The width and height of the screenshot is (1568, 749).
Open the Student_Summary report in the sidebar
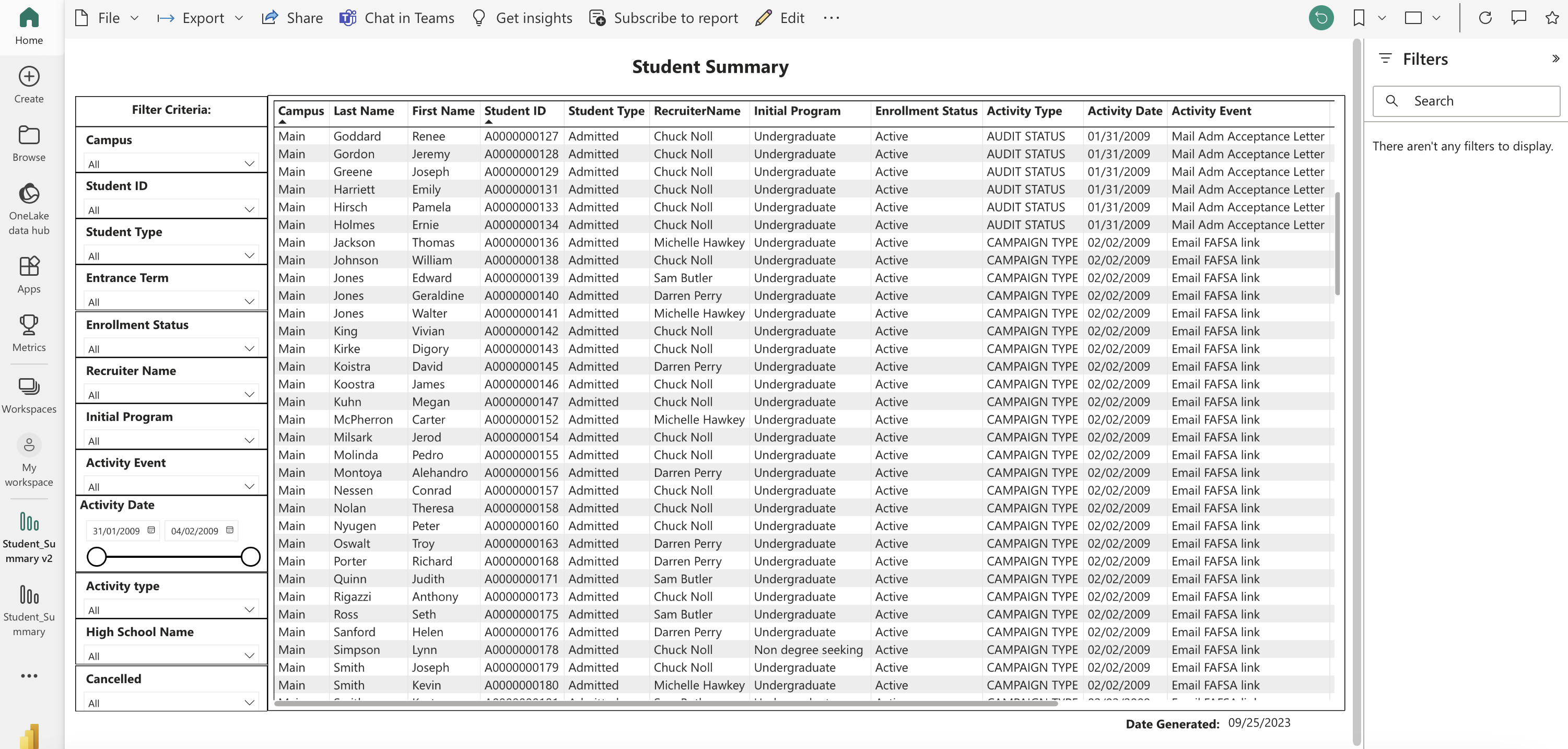pyautogui.click(x=29, y=610)
